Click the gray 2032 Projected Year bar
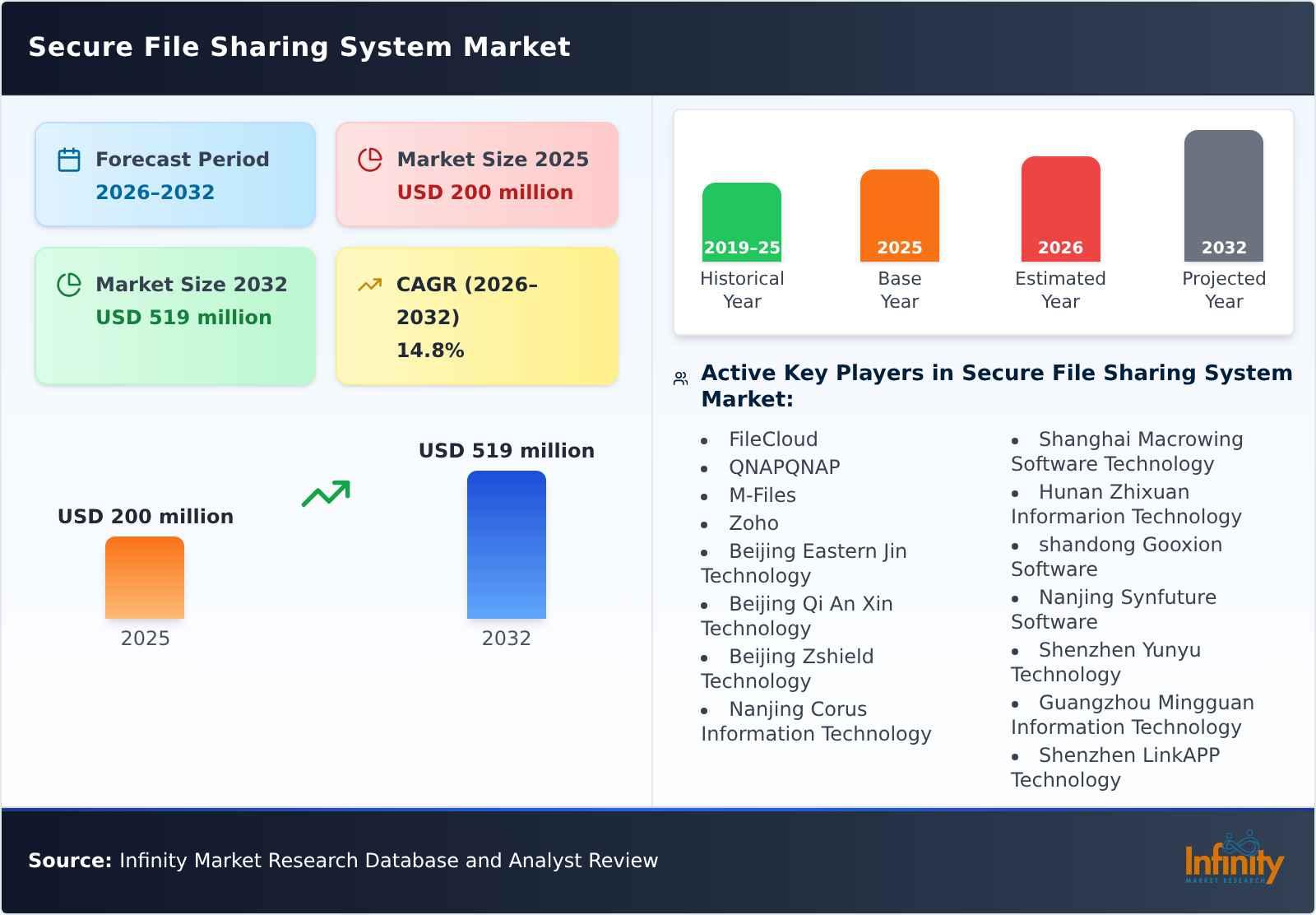This screenshot has height=915, width=1316. [x=1224, y=196]
